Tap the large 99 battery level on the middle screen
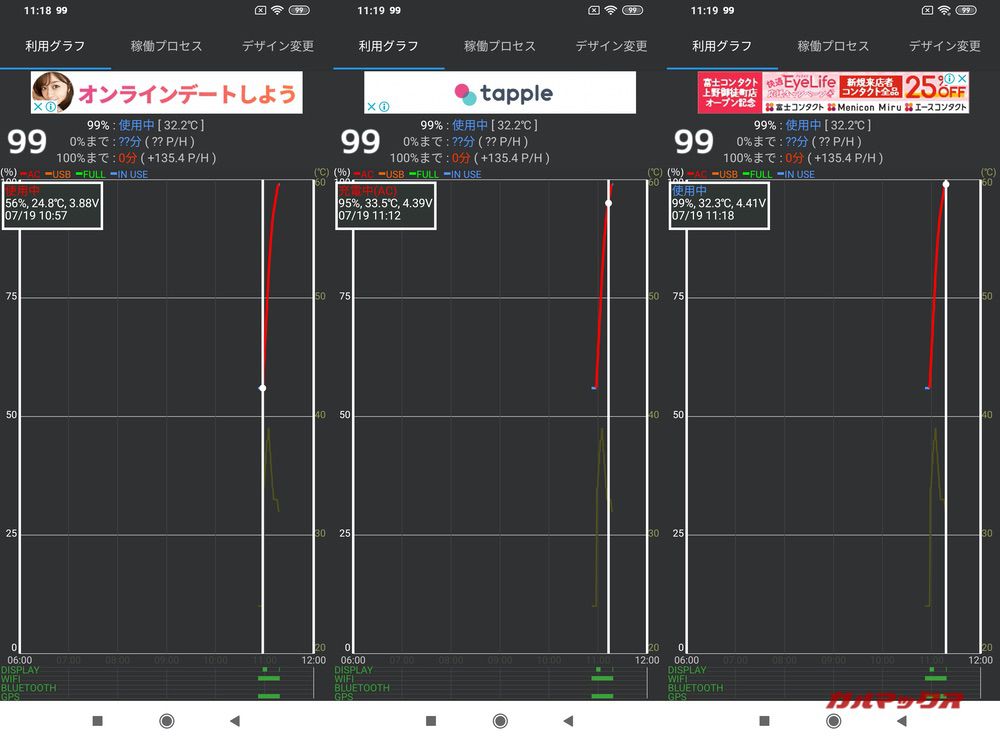This screenshot has width=1000, height=741. click(x=361, y=142)
